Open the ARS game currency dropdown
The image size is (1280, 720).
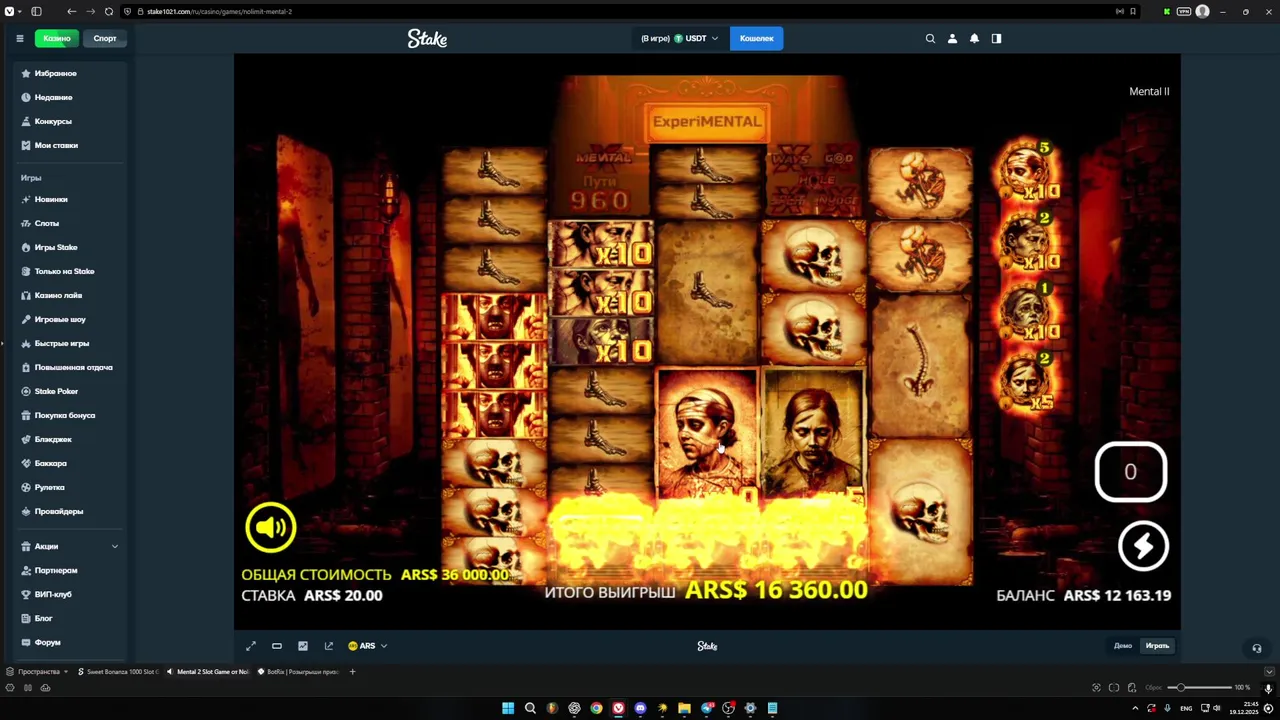coord(367,646)
